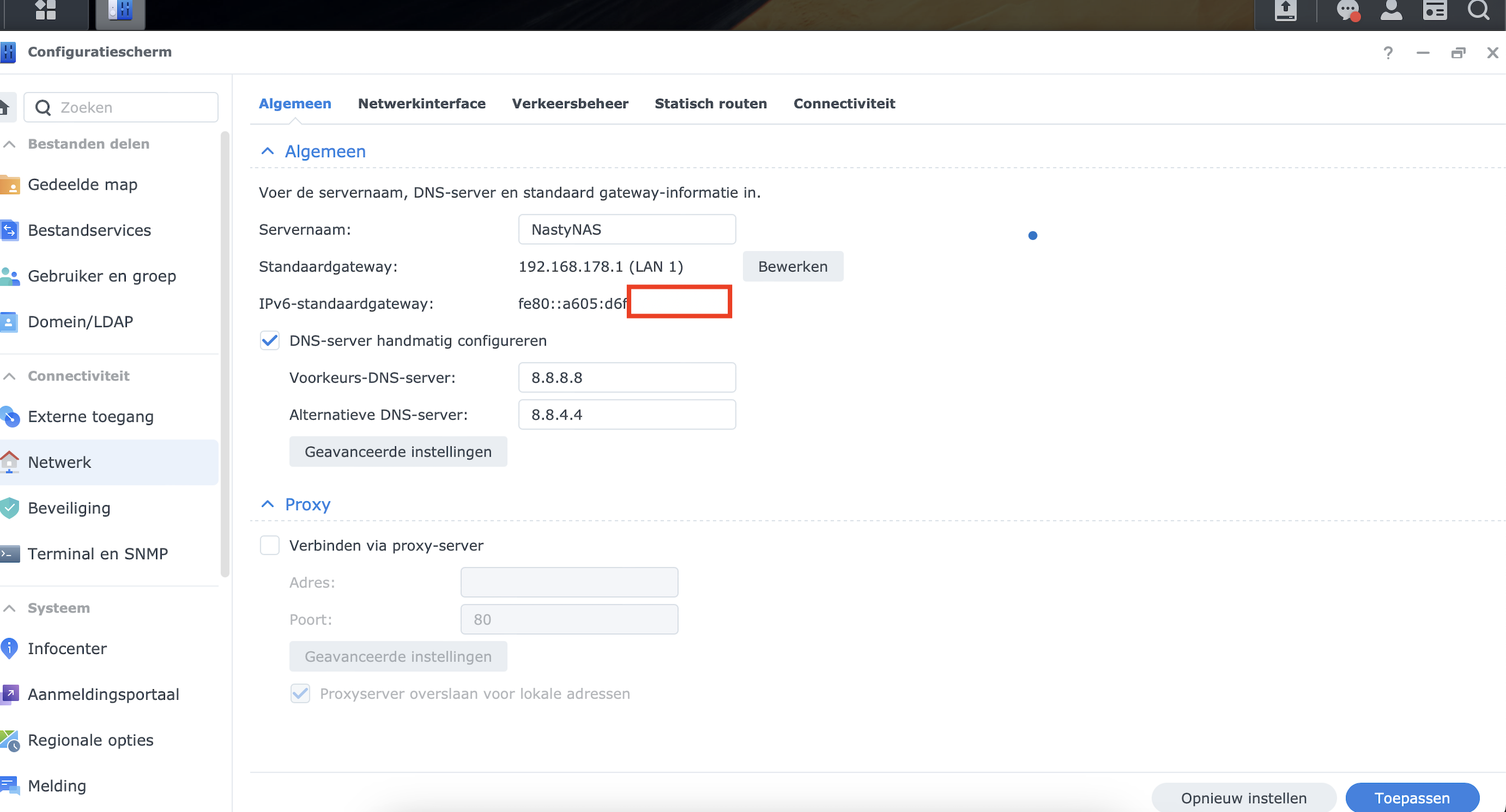Open the Infocenter info icon
1506x812 pixels.
tap(10, 648)
